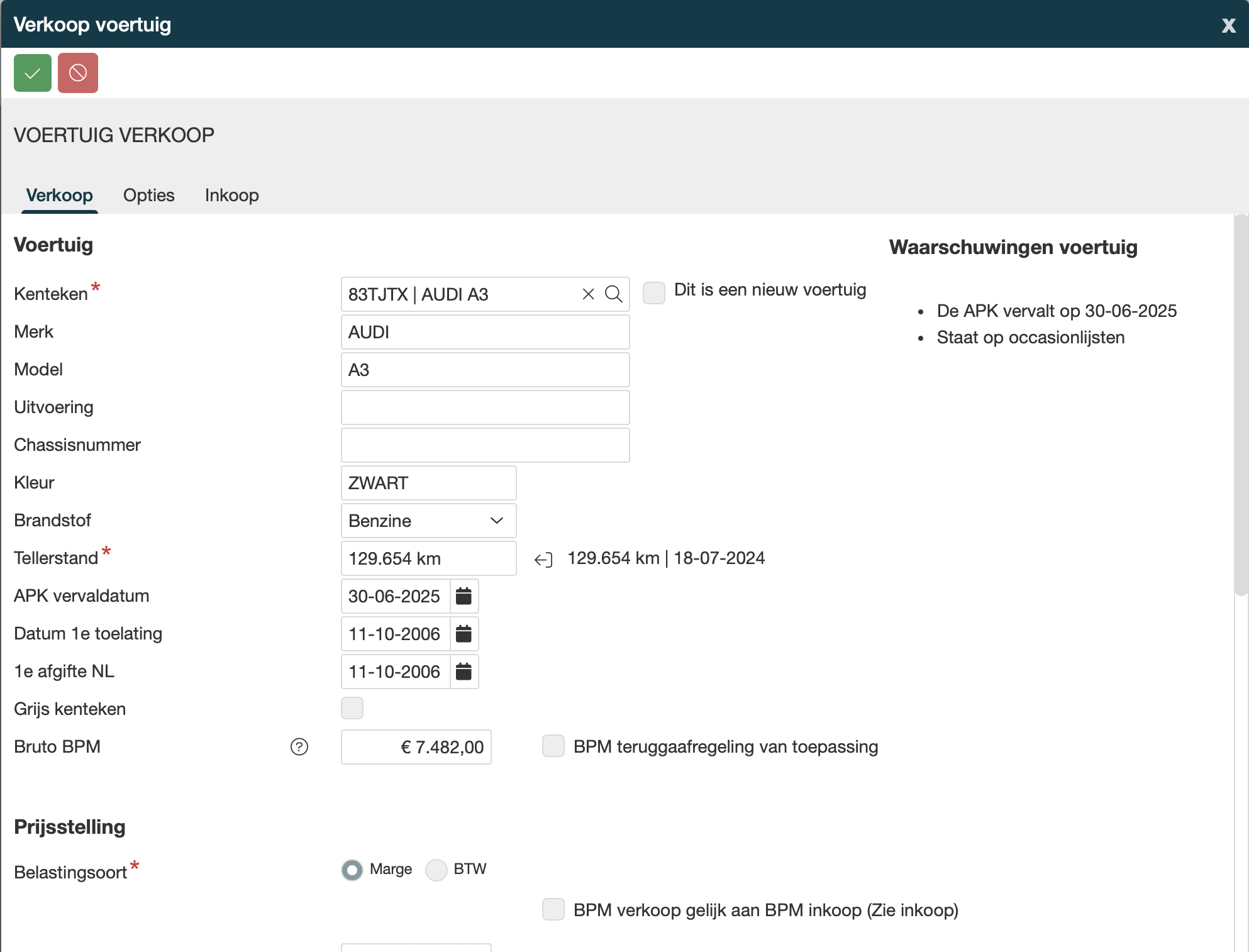Click the Bruto BPM help question icon
This screenshot has height=952, width=1249.
[299, 747]
